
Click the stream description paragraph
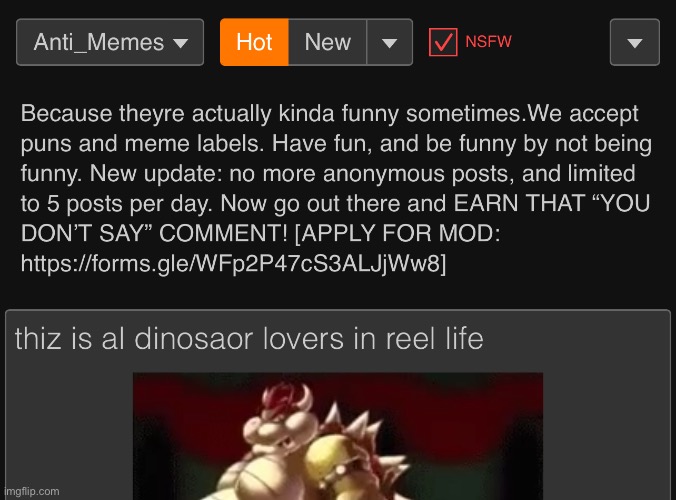click(x=336, y=188)
